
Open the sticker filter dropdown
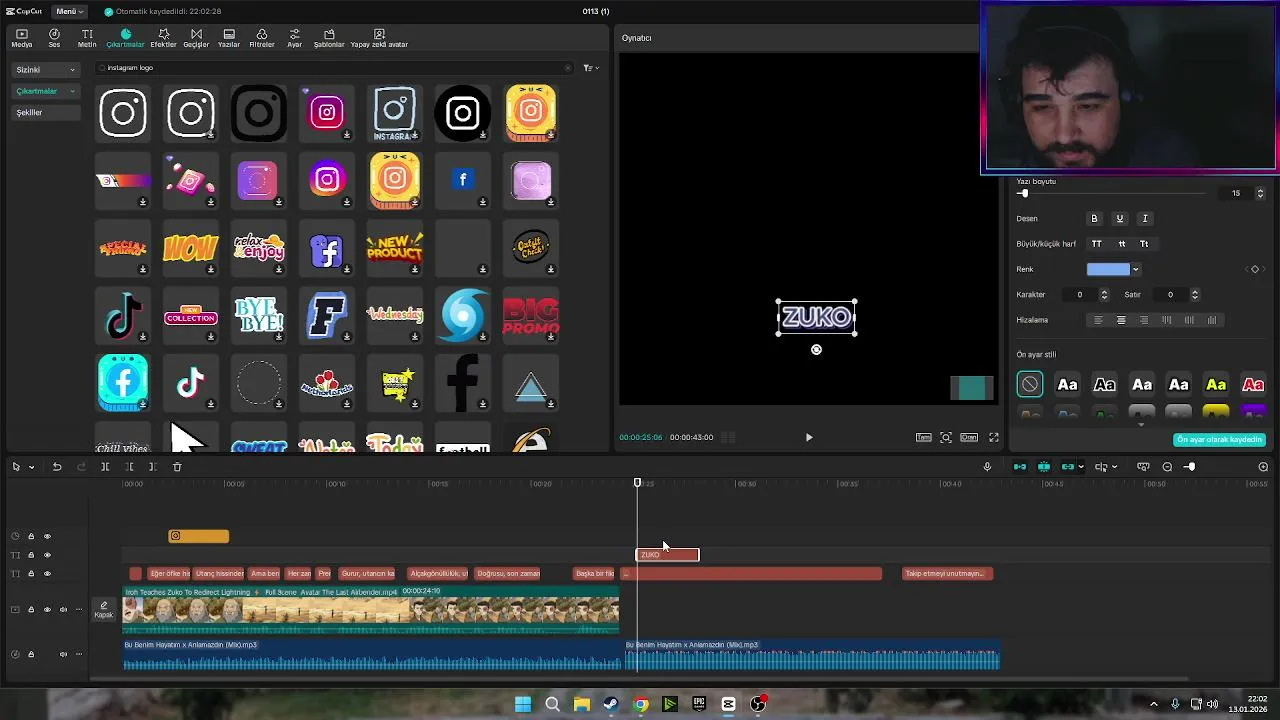coord(590,68)
